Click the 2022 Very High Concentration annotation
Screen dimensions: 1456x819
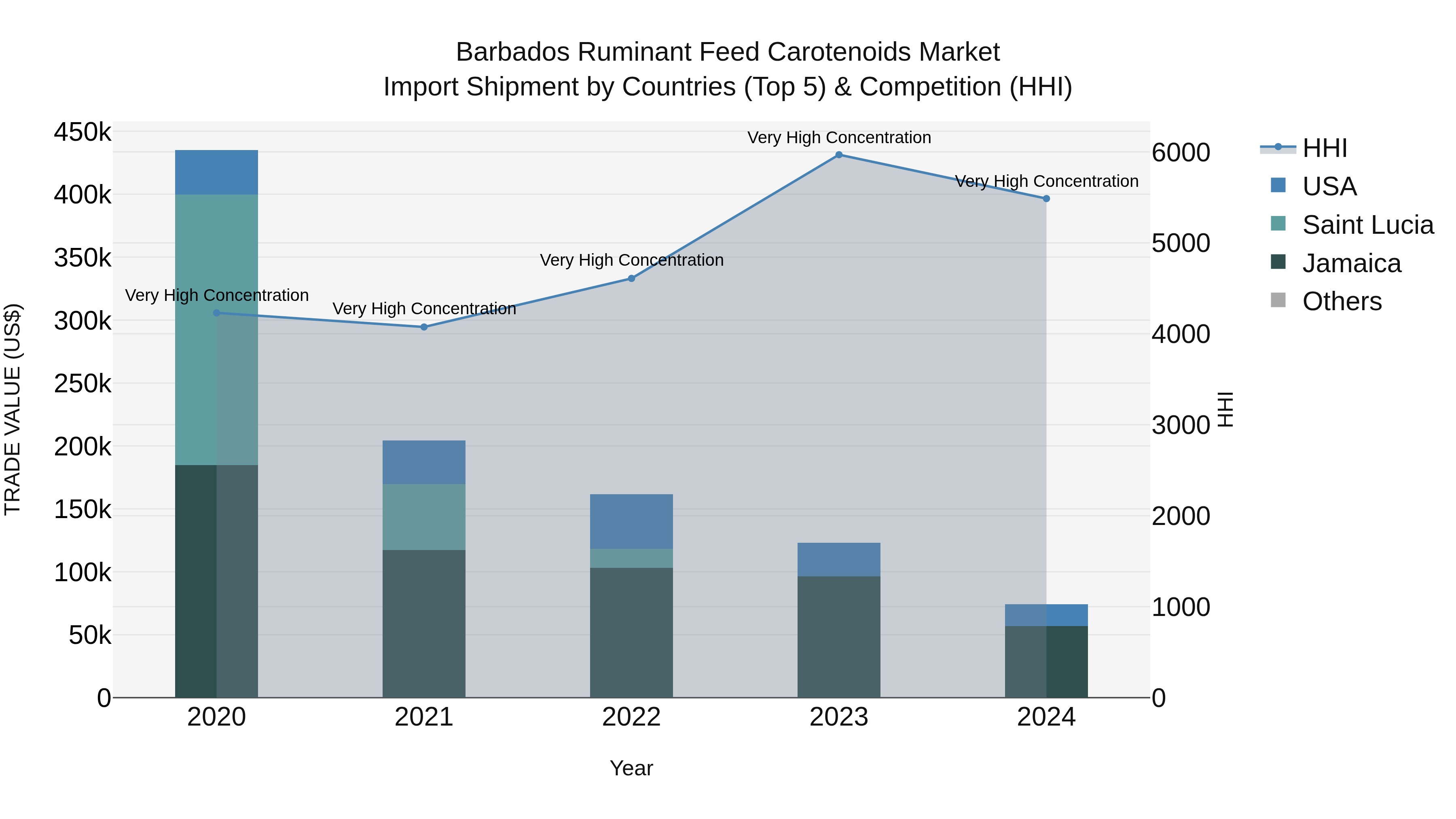coord(632,260)
